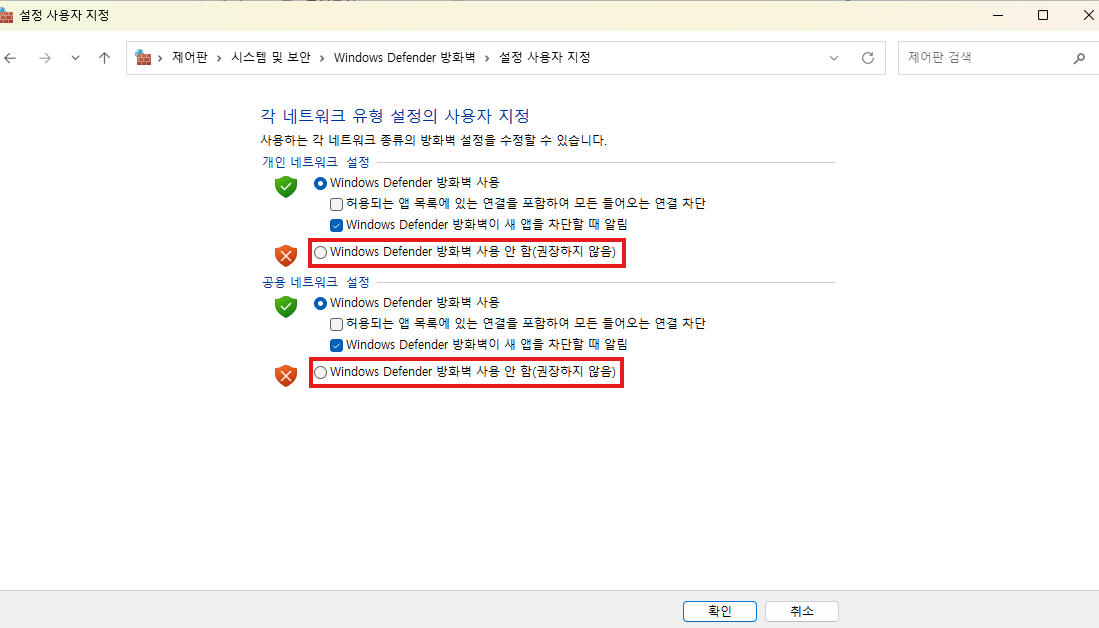Open address bar history dropdown
This screenshot has width=1099, height=628.
(834, 58)
